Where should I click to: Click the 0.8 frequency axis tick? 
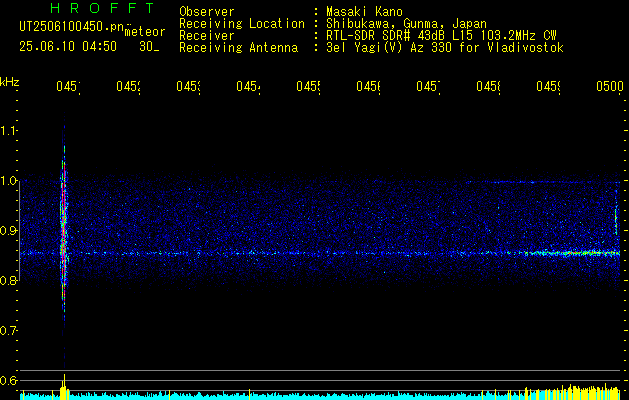[x=8, y=280]
